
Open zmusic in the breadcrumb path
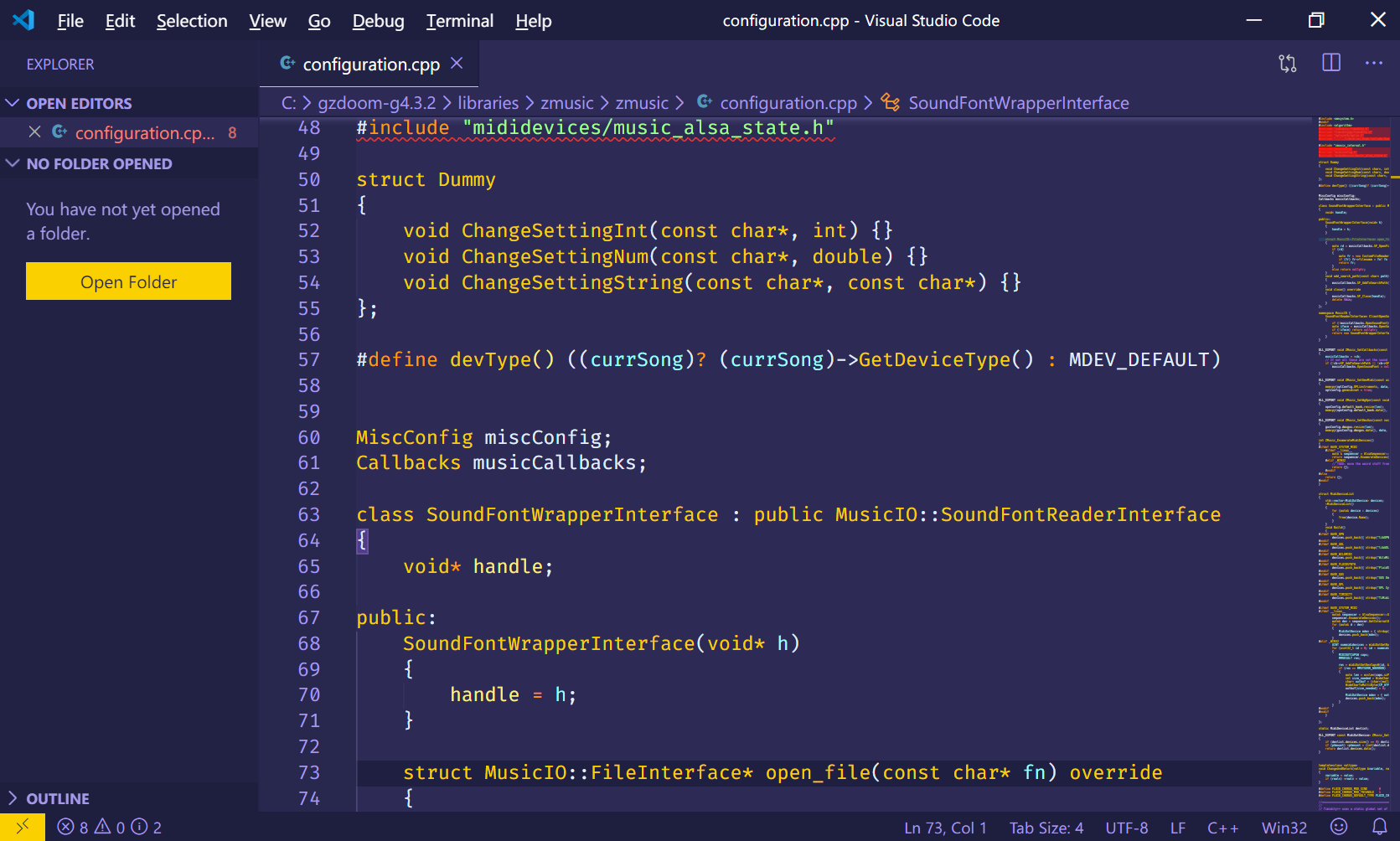[x=568, y=102]
